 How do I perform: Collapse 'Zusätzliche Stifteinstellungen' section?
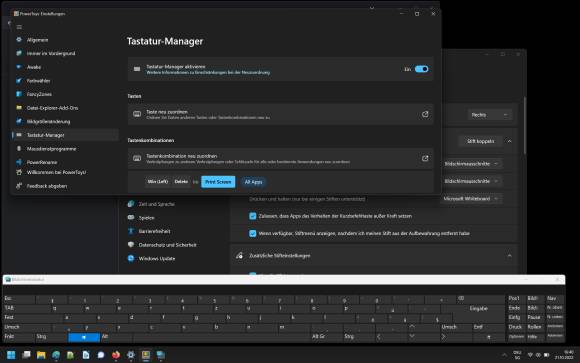510,256
